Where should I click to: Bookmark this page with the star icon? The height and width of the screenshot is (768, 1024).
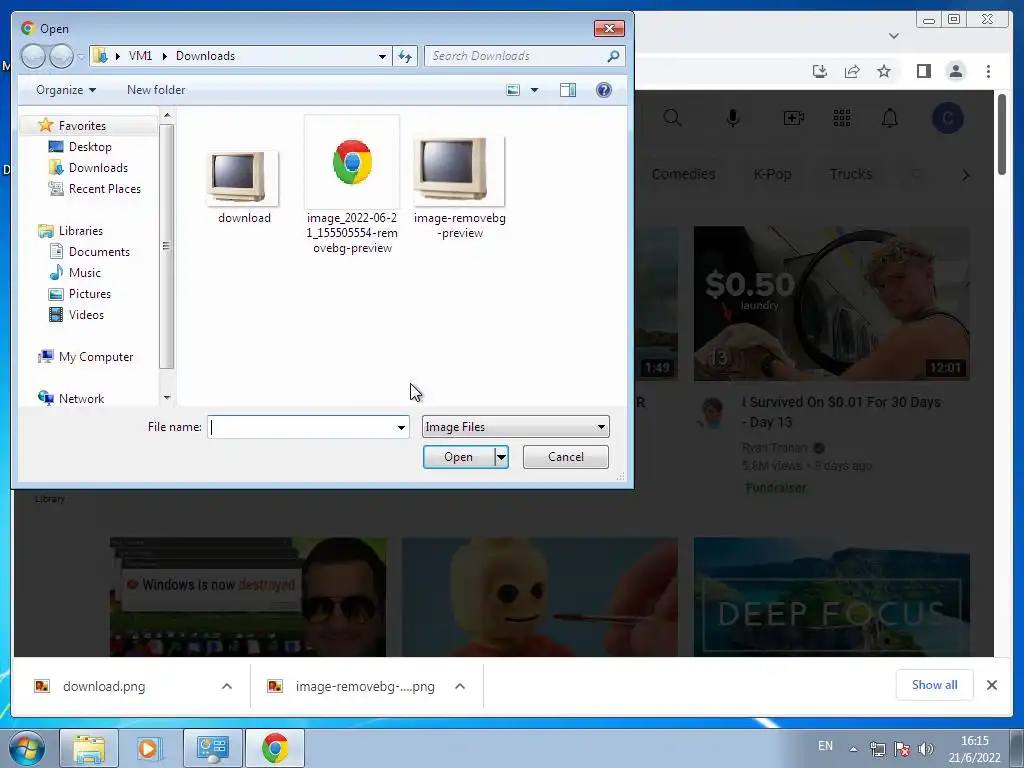point(884,71)
